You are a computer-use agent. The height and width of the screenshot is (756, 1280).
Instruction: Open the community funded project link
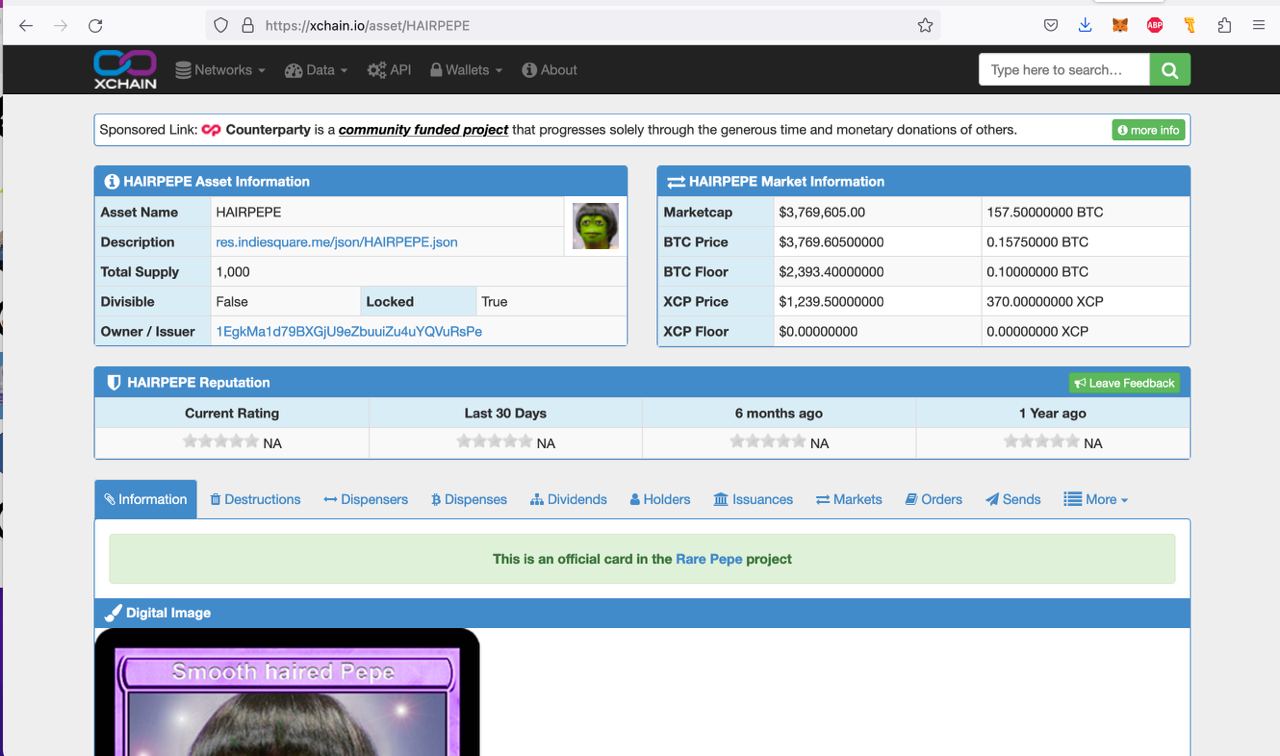[x=423, y=130]
